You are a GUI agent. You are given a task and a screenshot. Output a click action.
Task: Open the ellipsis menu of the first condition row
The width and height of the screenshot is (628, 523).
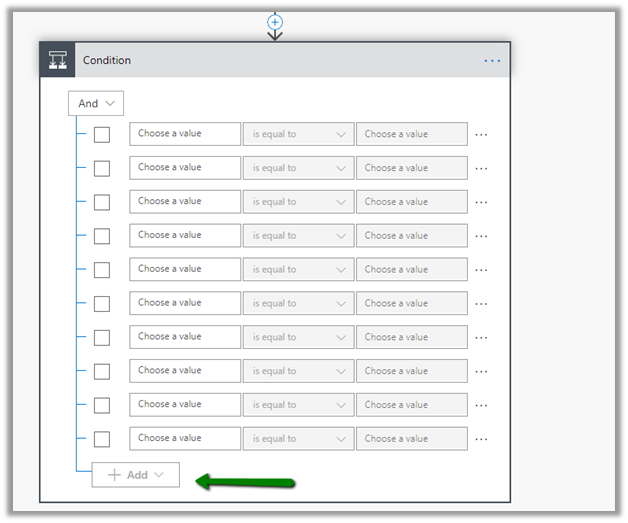(x=481, y=135)
